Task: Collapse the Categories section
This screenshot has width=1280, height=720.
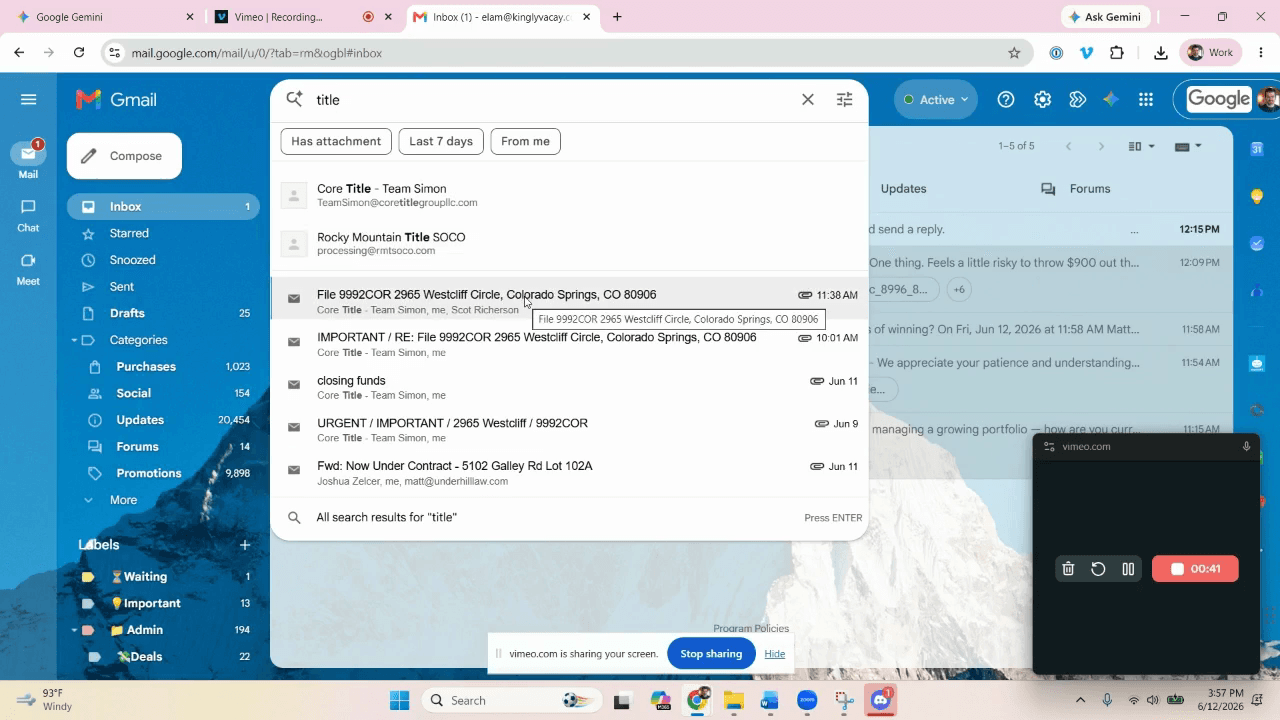Action: [x=74, y=340]
